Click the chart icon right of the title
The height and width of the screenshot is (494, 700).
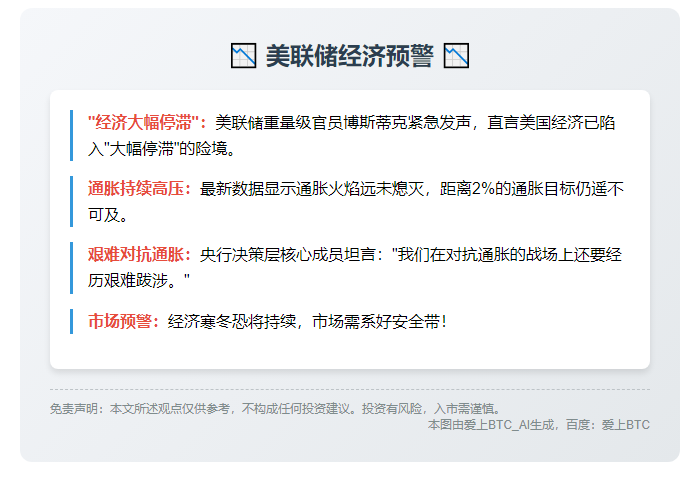click(x=456, y=56)
